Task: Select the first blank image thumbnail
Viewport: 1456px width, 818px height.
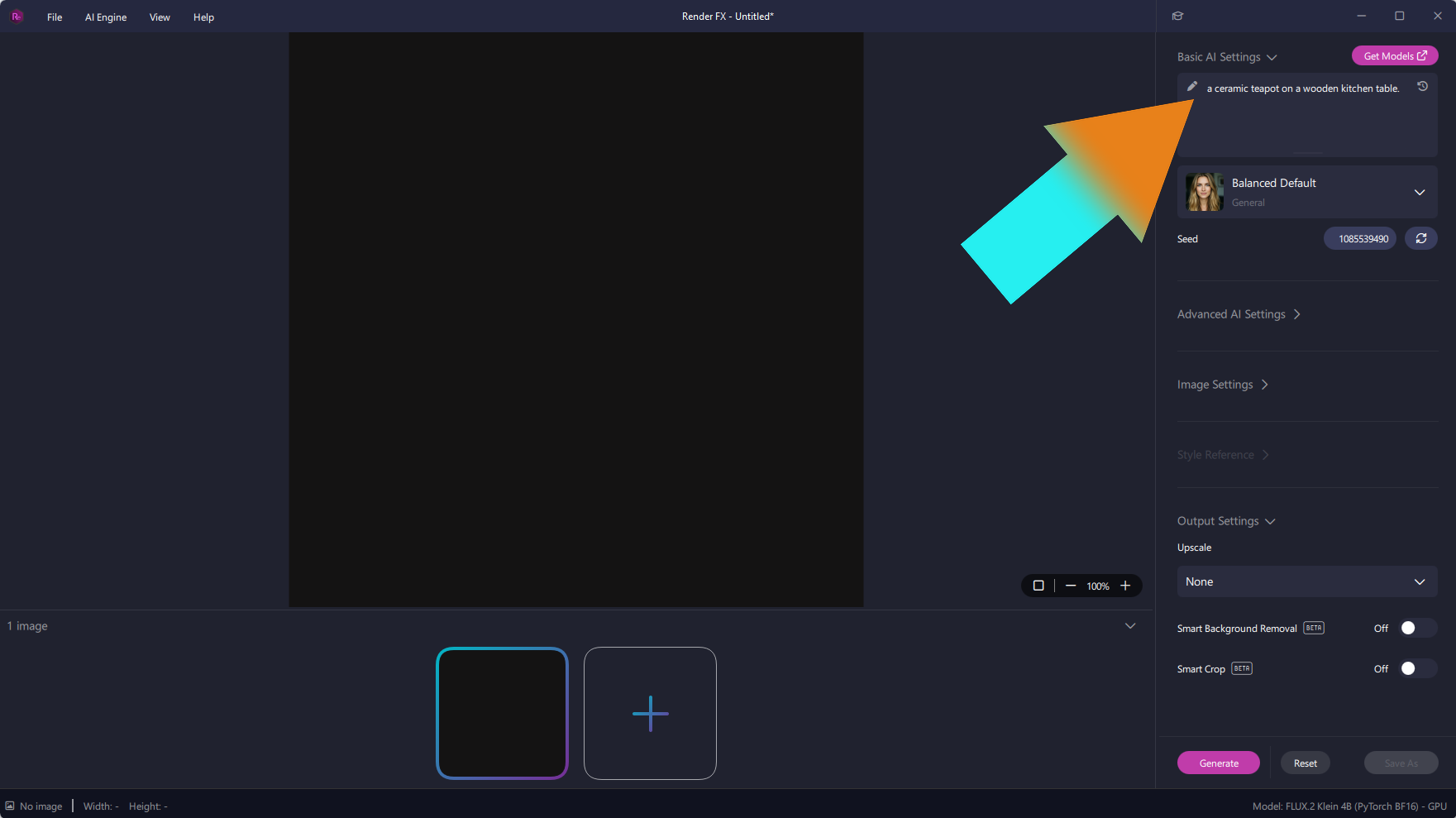Action: [x=502, y=713]
